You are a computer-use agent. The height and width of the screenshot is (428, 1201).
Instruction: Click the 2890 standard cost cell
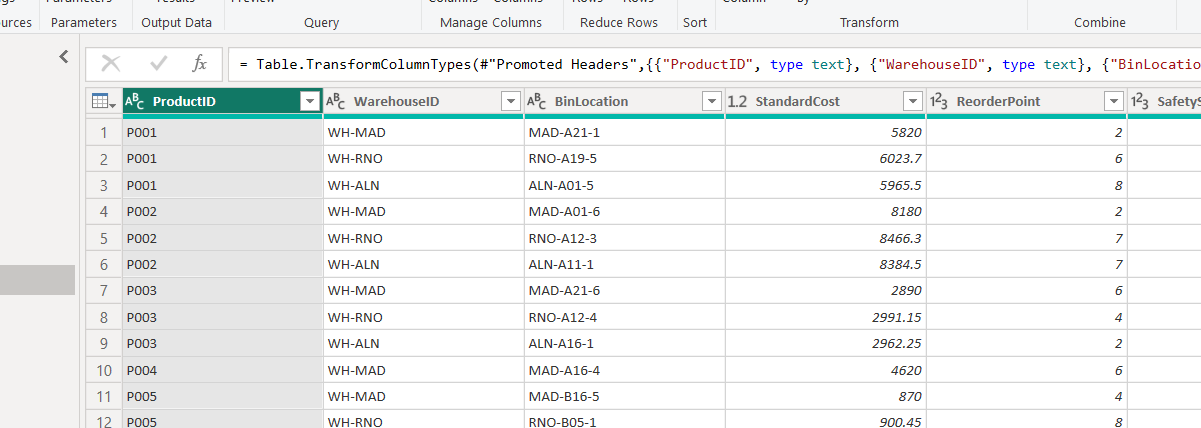tap(825, 290)
